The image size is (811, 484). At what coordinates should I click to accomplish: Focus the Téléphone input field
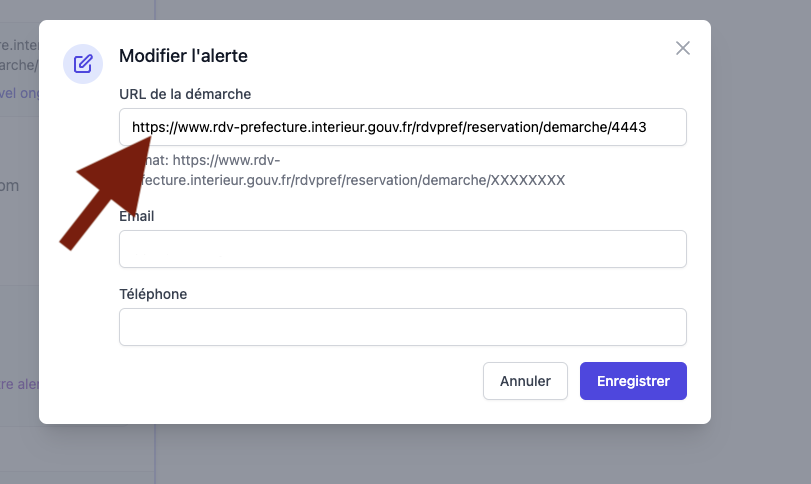point(403,327)
